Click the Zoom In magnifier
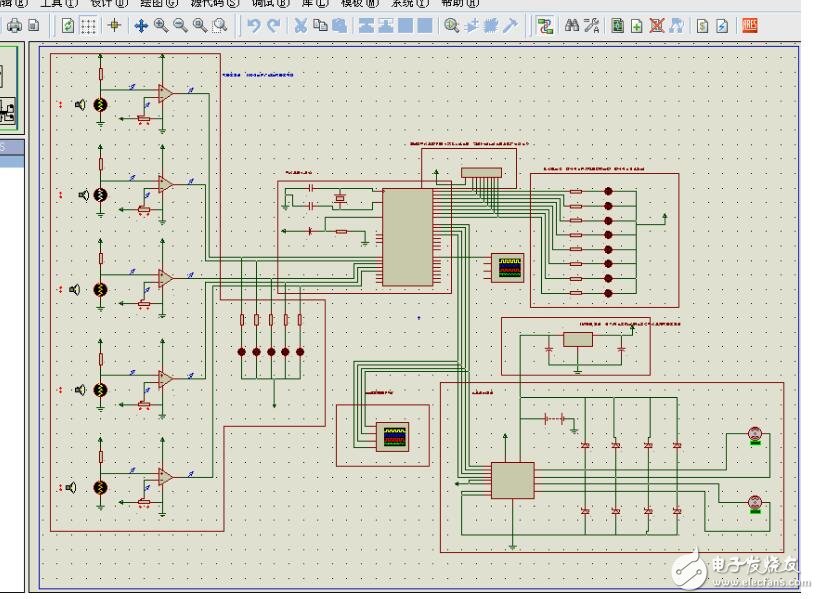The height and width of the screenshot is (599, 819). 161,26
